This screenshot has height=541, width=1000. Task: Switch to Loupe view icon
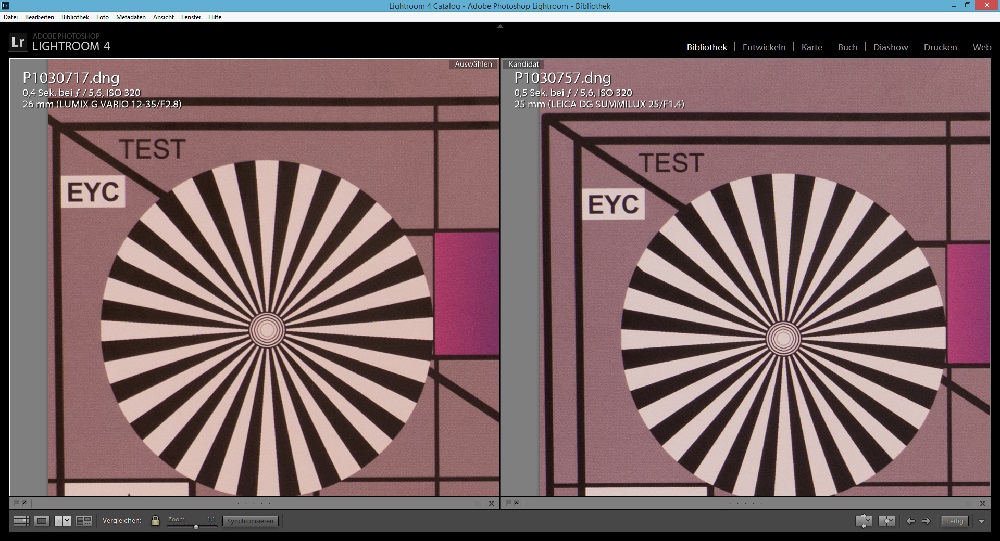(41, 521)
